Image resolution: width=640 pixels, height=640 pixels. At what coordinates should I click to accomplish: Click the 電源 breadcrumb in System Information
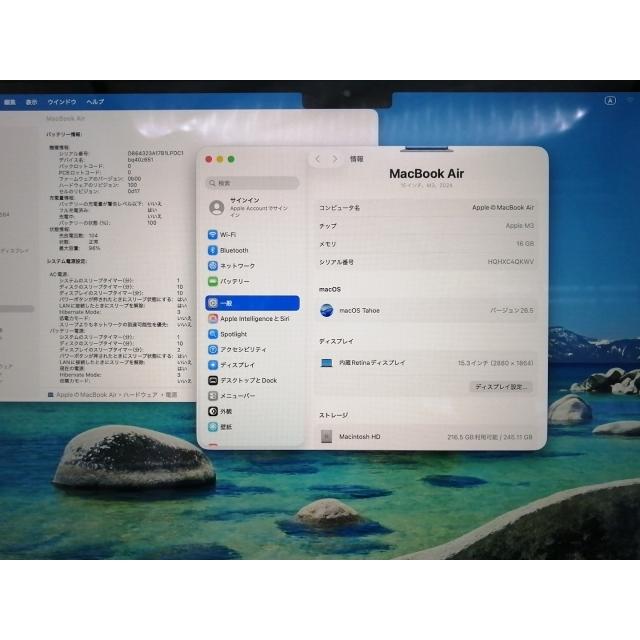[171, 395]
